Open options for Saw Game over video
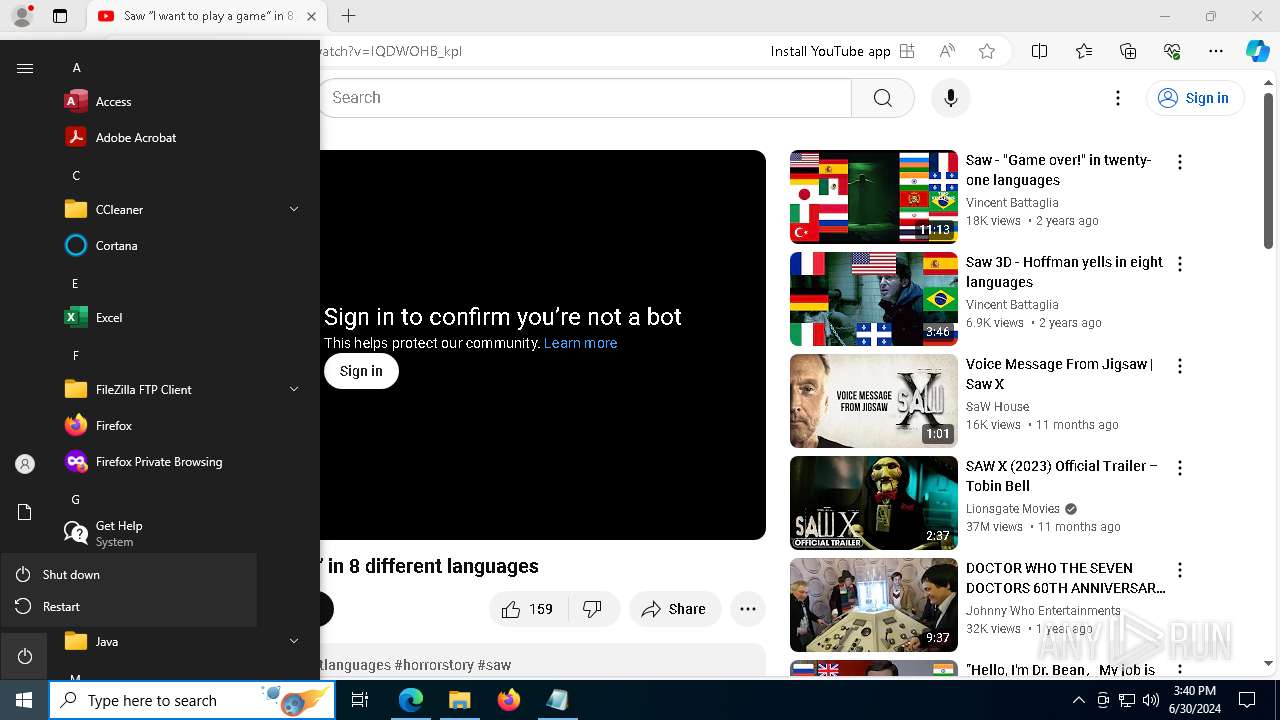 click(x=1180, y=162)
